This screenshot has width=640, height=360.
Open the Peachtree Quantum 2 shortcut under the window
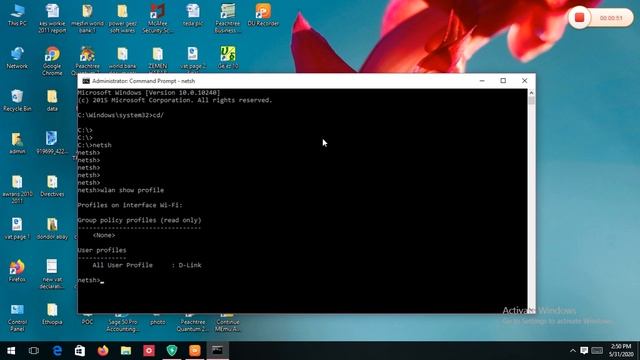(x=193, y=322)
